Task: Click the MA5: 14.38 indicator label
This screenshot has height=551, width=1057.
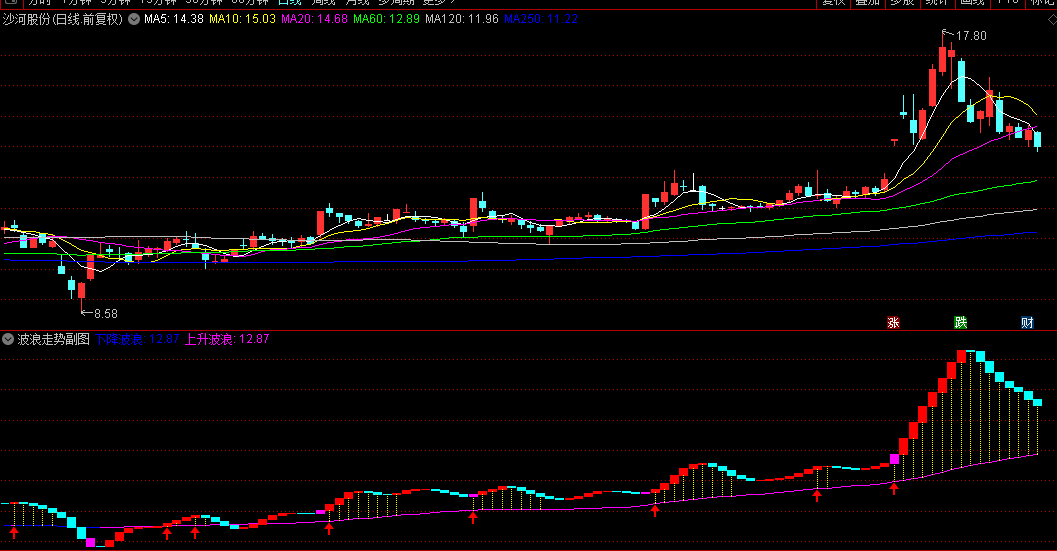Action: pyautogui.click(x=173, y=19)
